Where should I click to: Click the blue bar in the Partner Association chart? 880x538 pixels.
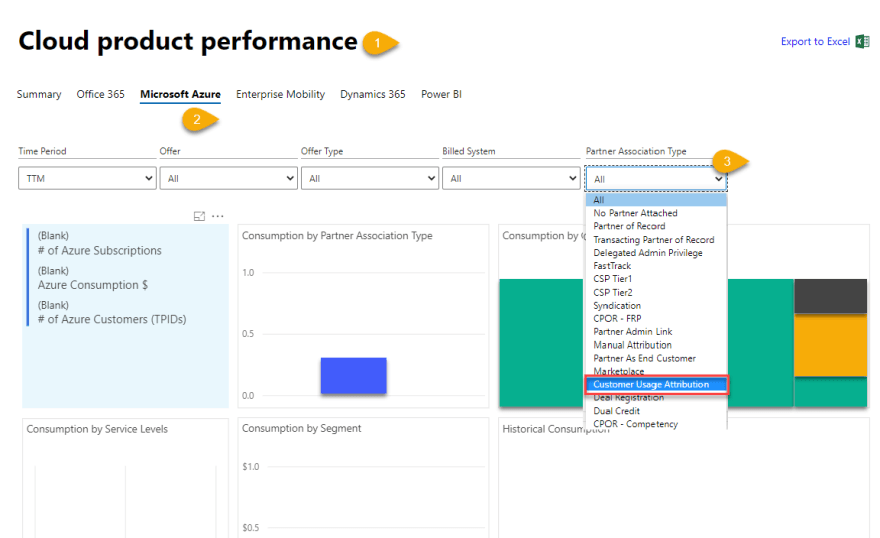tap(354, 376)
